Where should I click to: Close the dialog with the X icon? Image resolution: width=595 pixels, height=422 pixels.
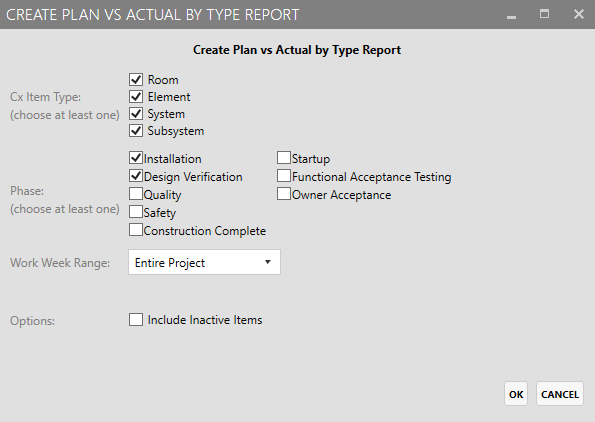tap(579, 14)
